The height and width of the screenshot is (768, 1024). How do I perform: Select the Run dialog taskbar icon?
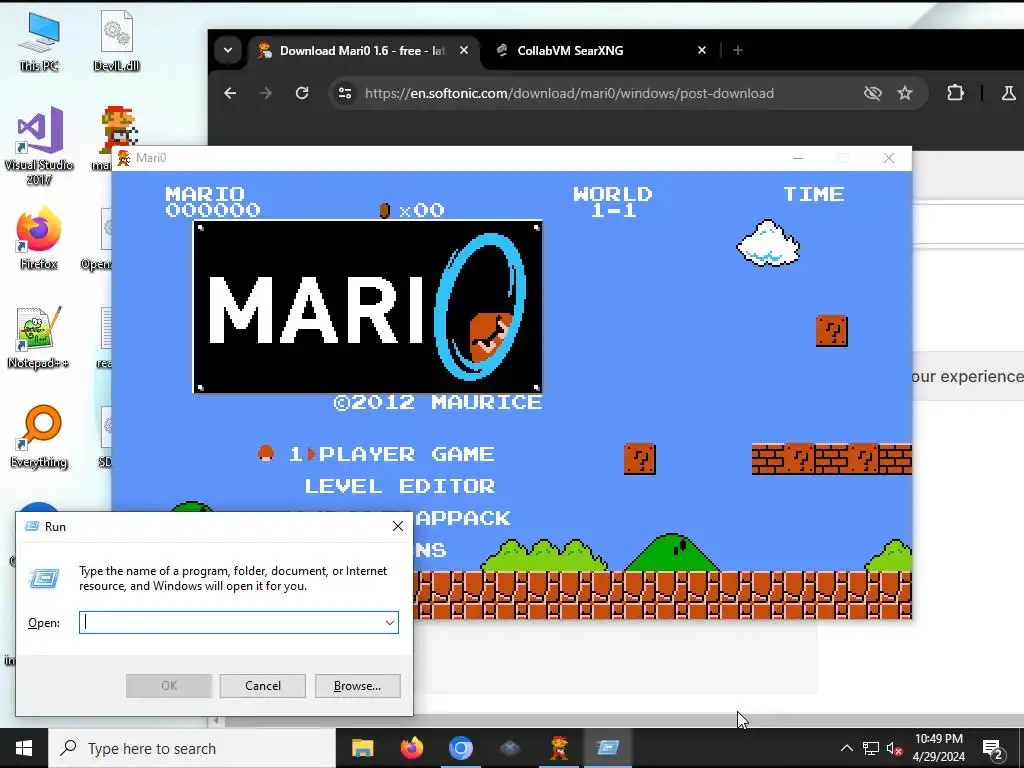(608, 748)
